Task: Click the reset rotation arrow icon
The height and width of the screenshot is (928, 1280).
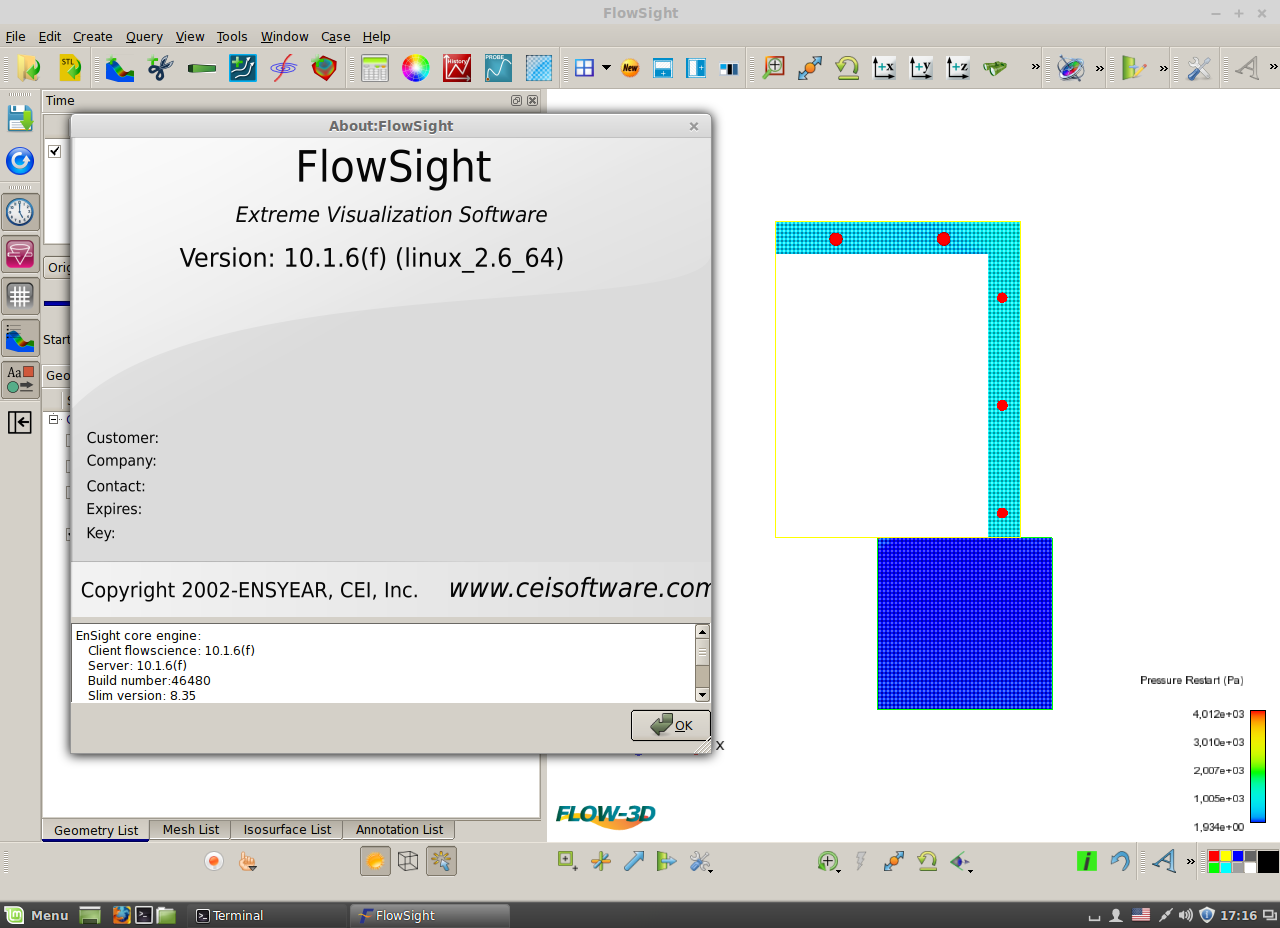Action: [847, 68]
